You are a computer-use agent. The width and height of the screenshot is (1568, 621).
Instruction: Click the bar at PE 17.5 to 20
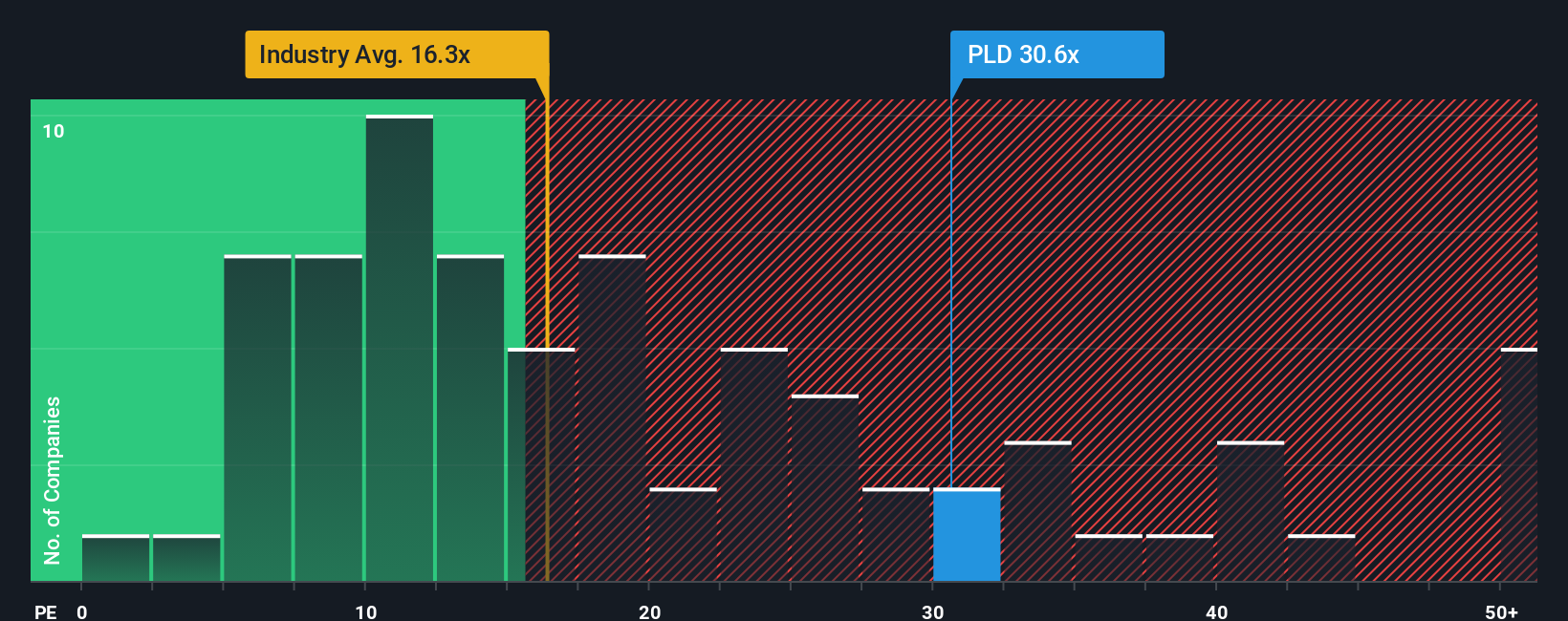(x=612, y=418)
